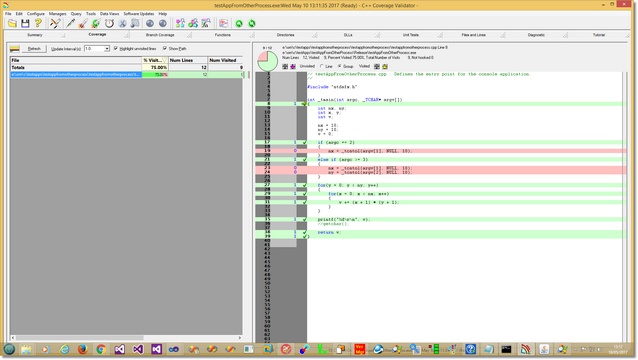
Task: Click the floppy disk save icon
Action: [x=25, y=23]
